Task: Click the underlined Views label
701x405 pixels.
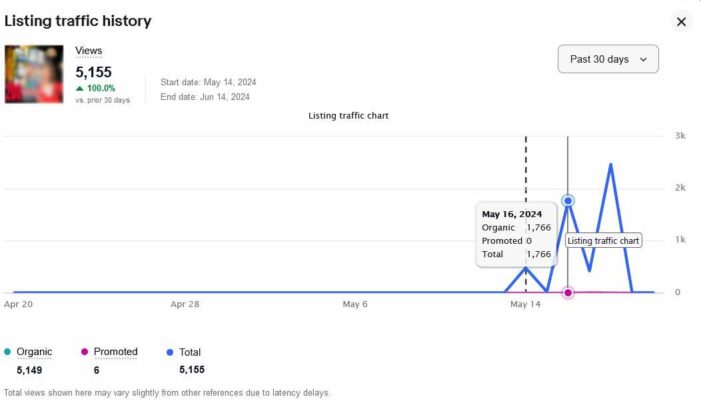Action: point(89,51)
